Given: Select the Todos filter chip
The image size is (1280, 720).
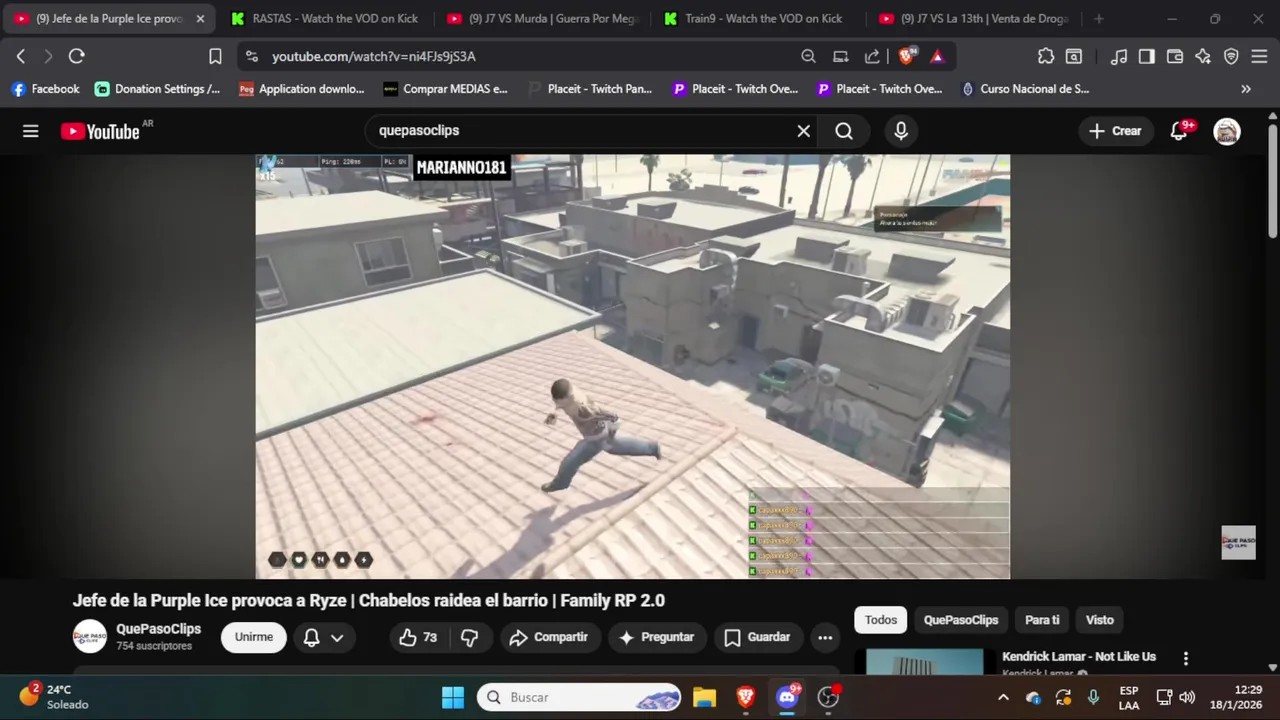Looking at the screenshot, I should click(x=881, y=620).
